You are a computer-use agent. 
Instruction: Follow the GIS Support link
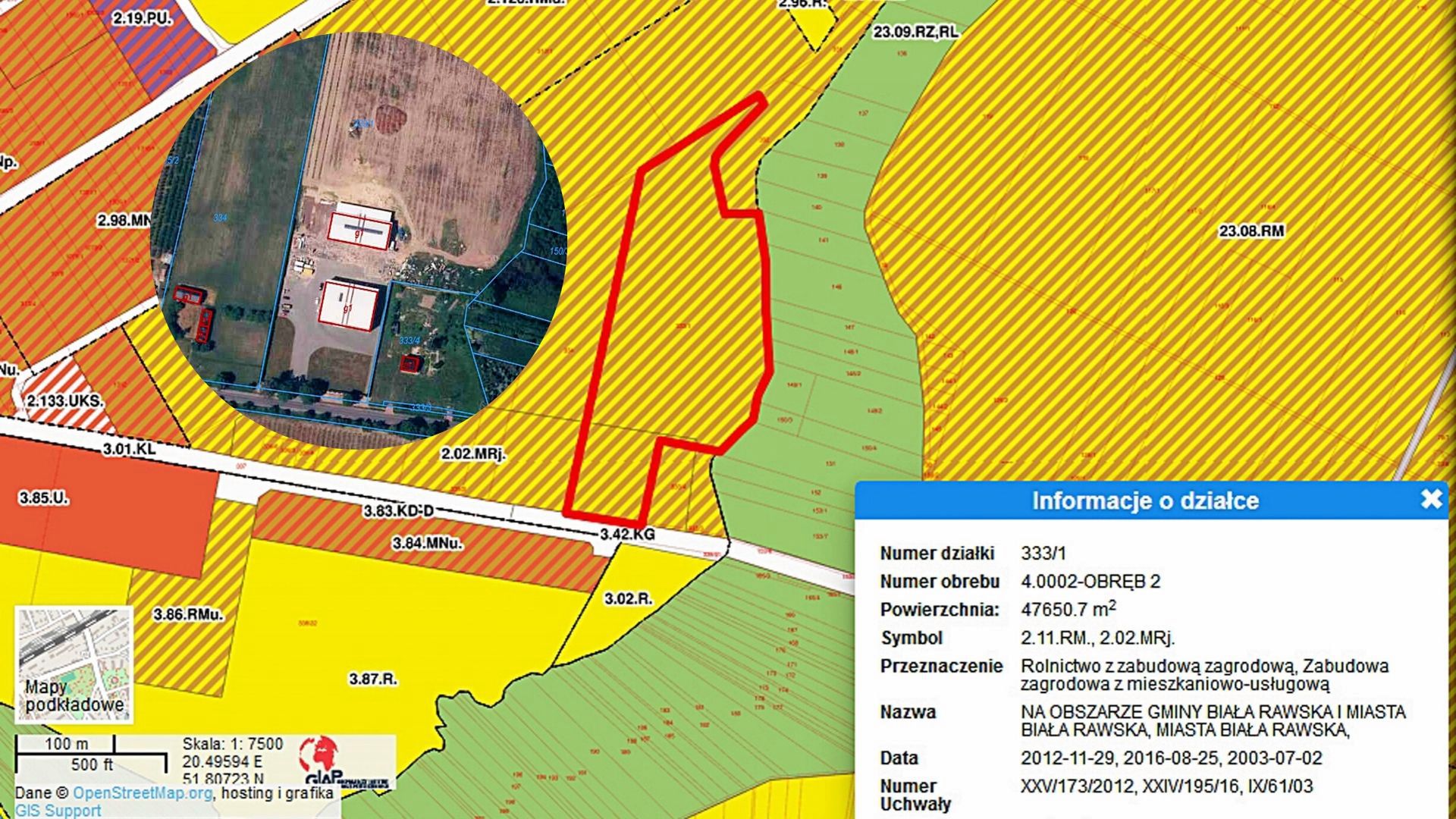pos(58,810)
